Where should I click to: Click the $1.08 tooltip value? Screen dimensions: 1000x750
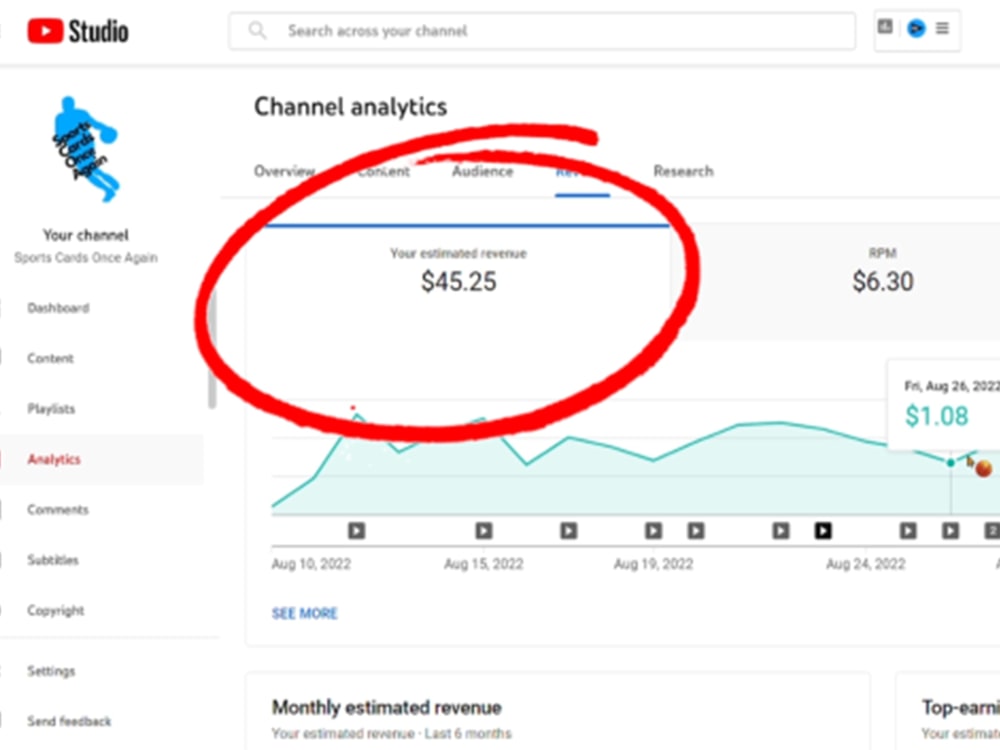pos(937,416)
